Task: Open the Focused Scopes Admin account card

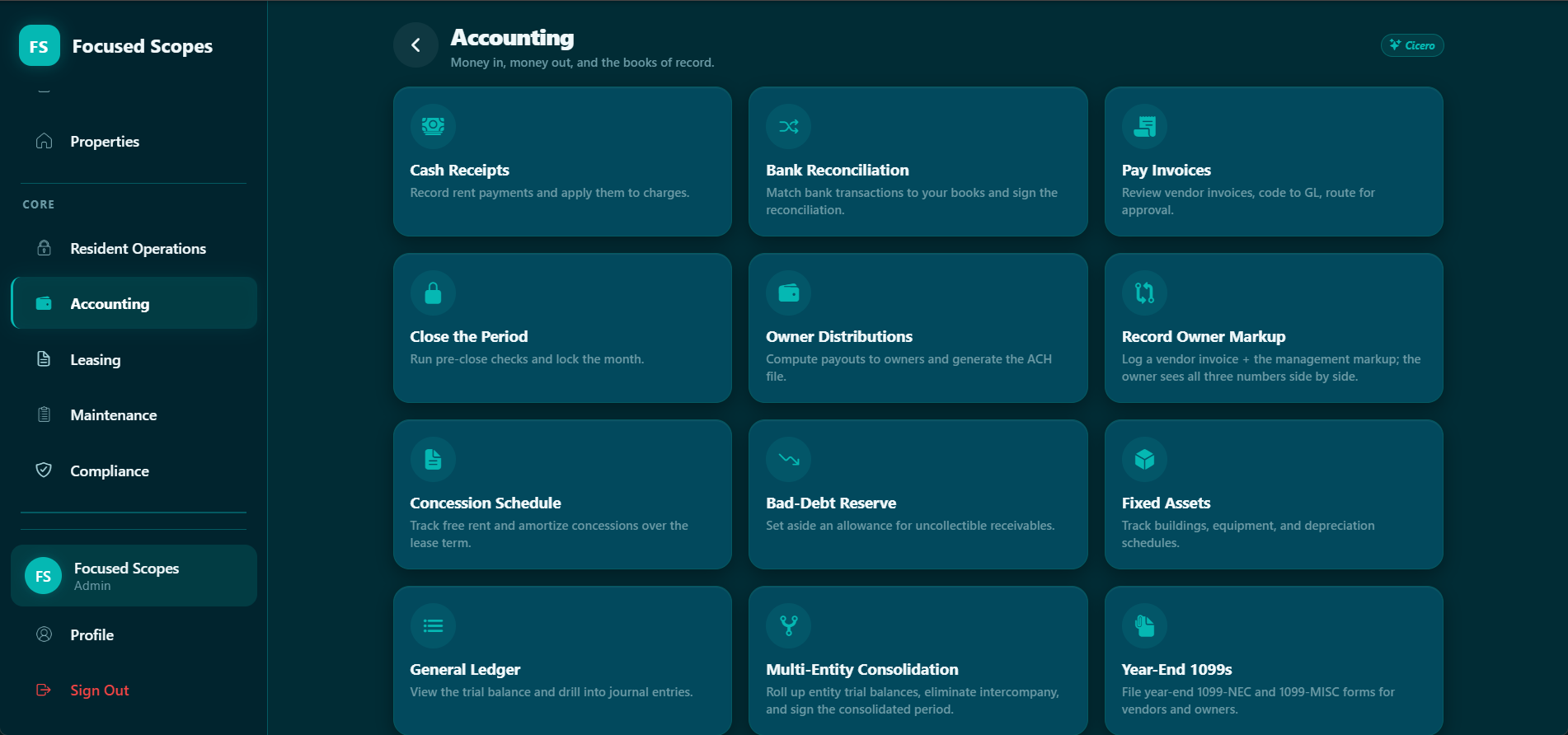Action: click(x=134, y=576)
